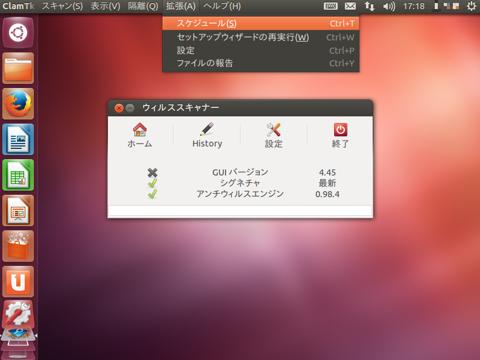Open System Settings wrench-gear launcher

18,315
